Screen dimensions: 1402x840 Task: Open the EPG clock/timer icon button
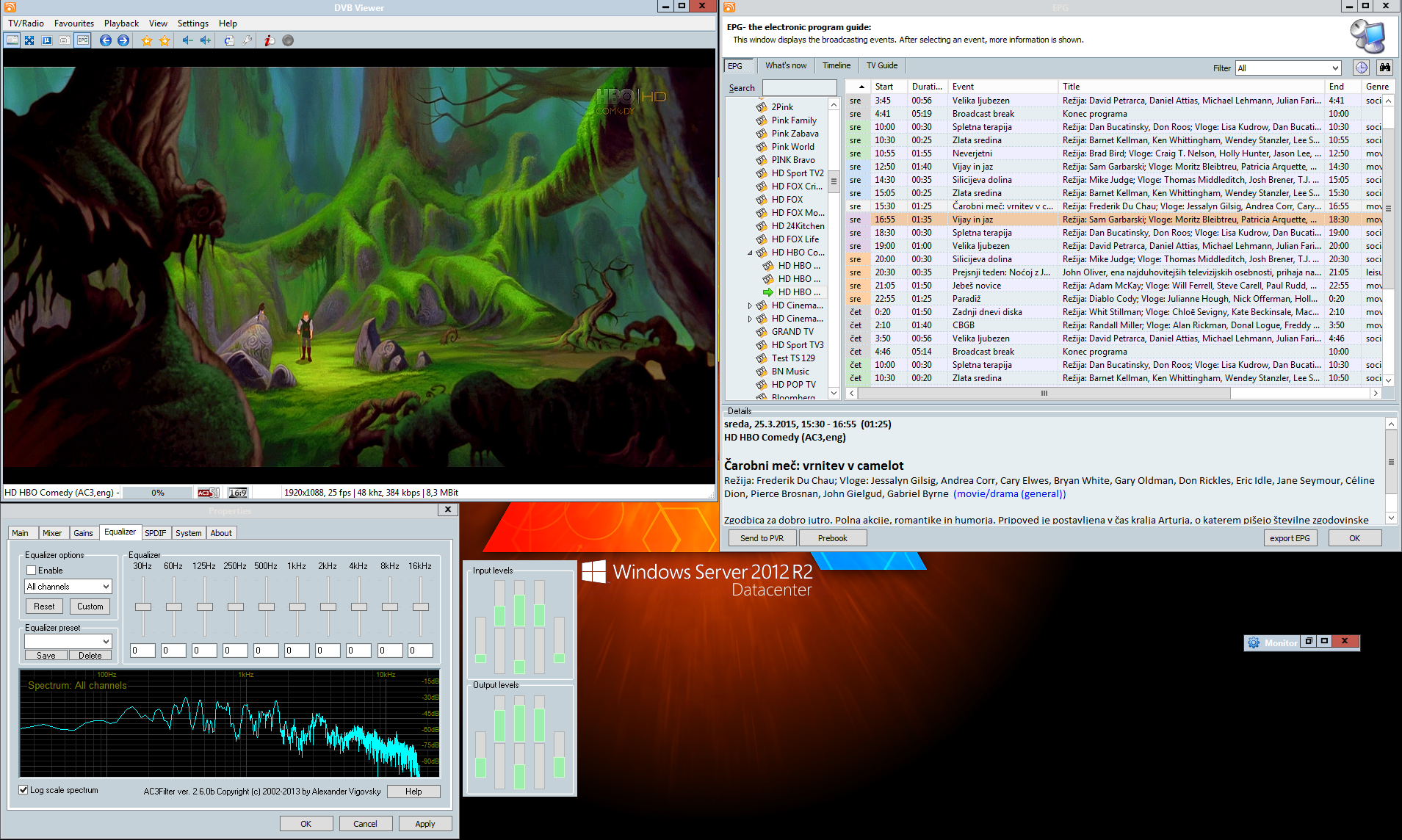coord(1362,68)
